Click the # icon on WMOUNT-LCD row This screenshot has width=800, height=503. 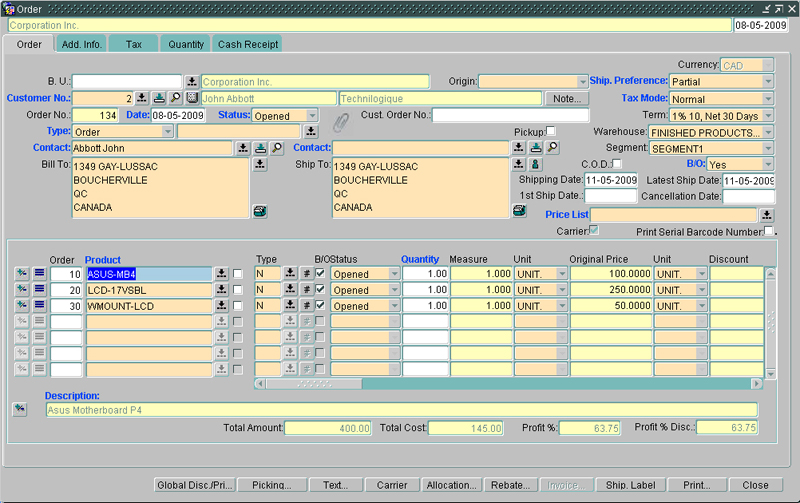pyautogui.click(x=307, y=306)
